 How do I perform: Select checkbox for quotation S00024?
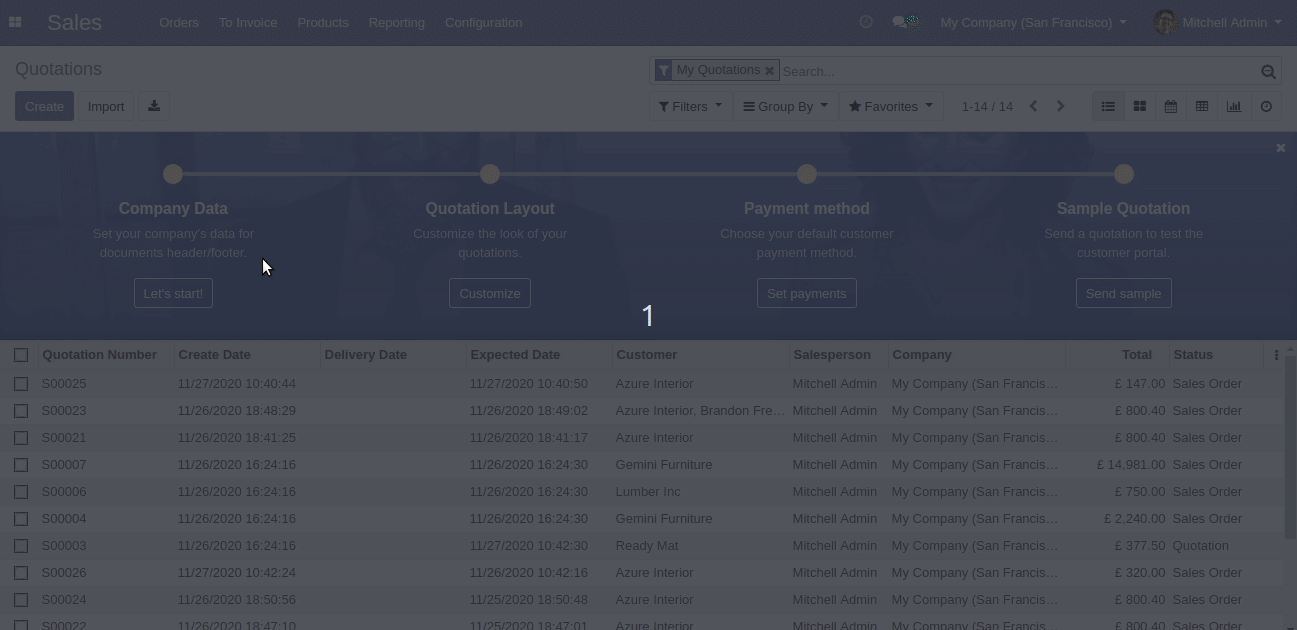point(21,600)
